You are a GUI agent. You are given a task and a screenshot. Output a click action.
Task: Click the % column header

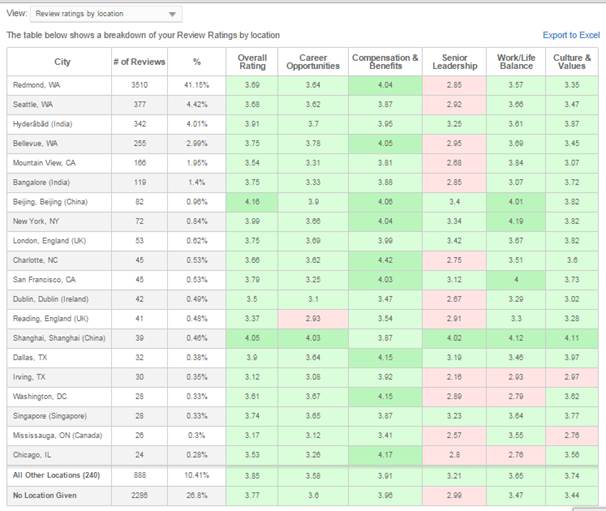(x=197, y=62)
